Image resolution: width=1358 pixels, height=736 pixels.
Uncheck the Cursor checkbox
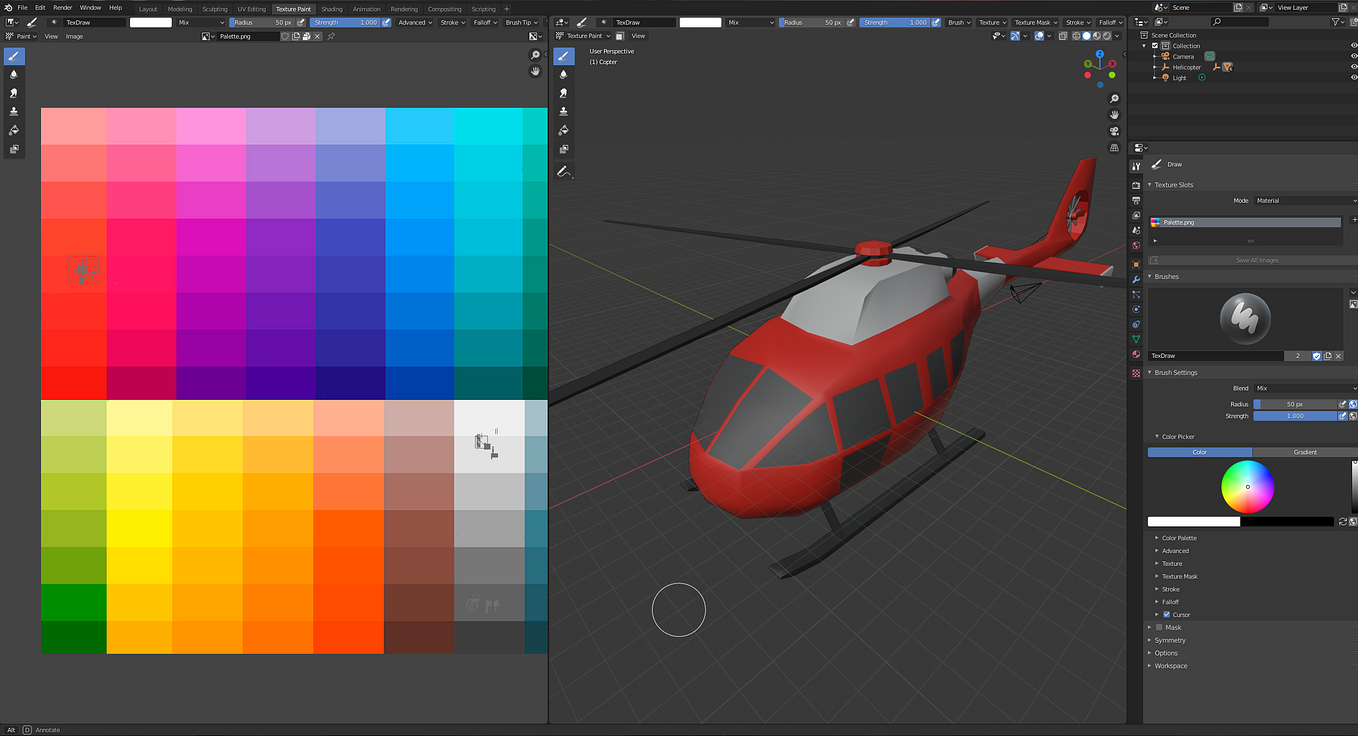1166,614
